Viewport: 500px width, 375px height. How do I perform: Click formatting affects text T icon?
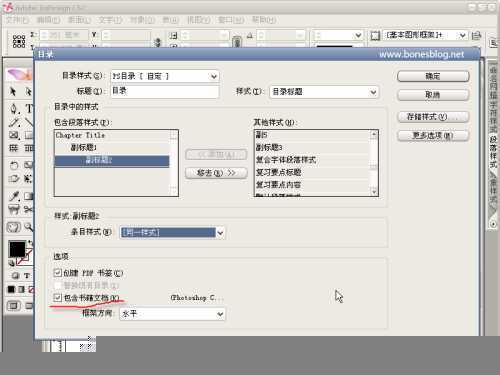(27, 276)
